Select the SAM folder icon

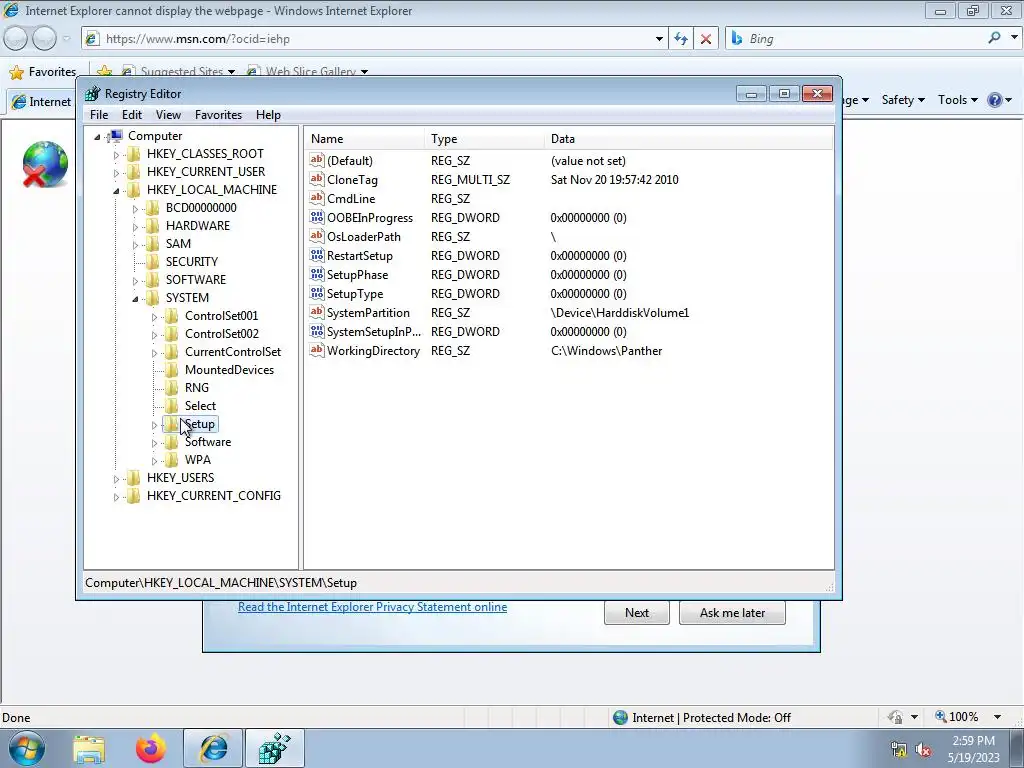152,244
